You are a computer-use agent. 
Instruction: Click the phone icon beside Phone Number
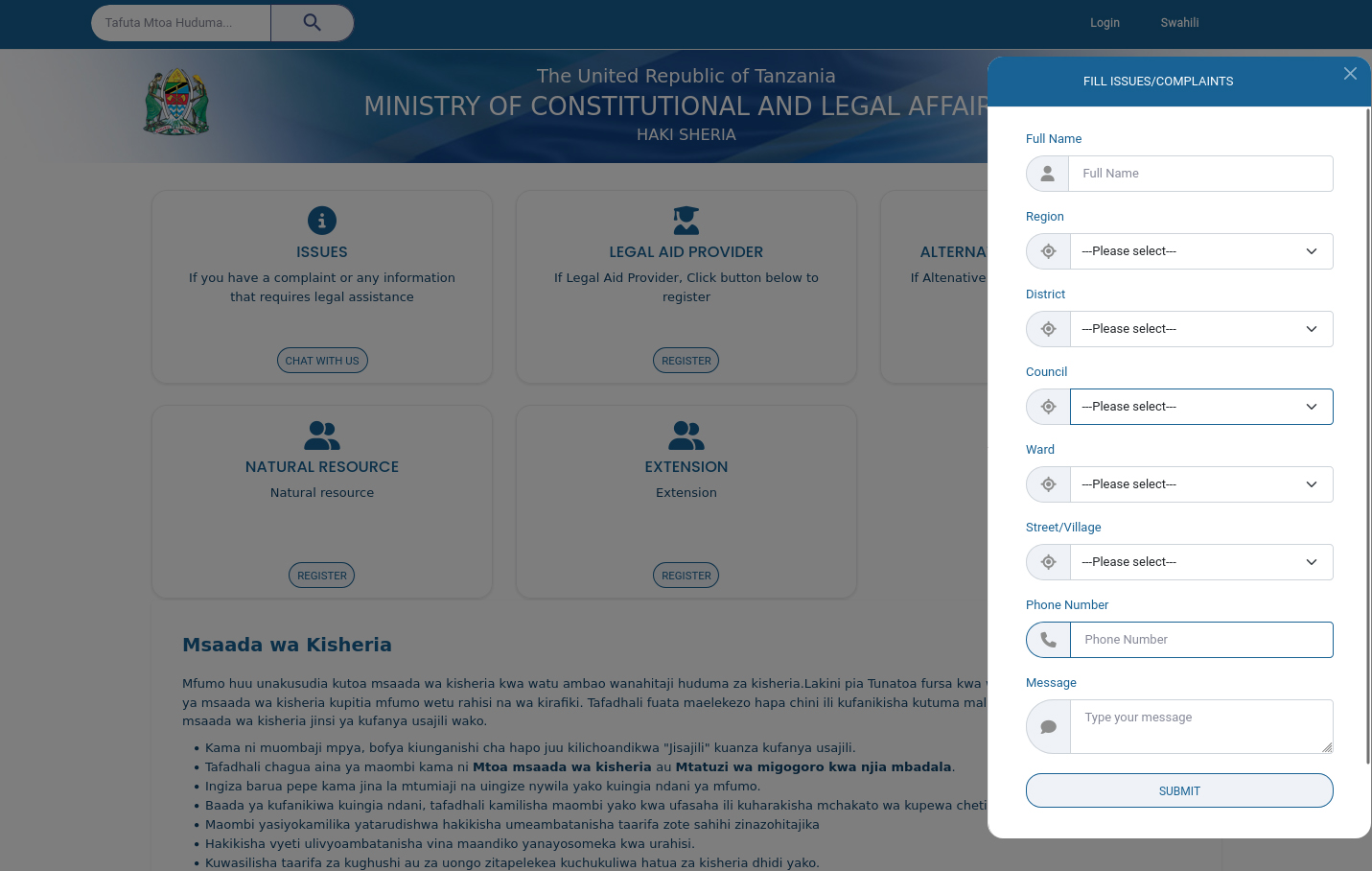1049,640
